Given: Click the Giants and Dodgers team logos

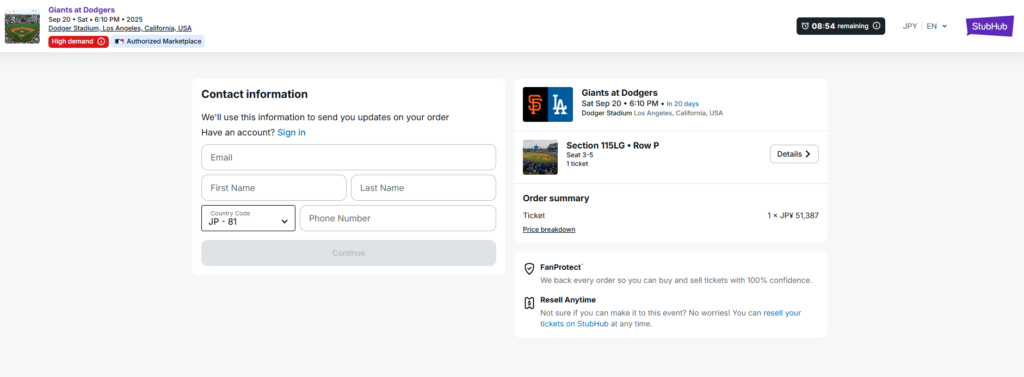Looking at the screenshot, I should [547, 105].
